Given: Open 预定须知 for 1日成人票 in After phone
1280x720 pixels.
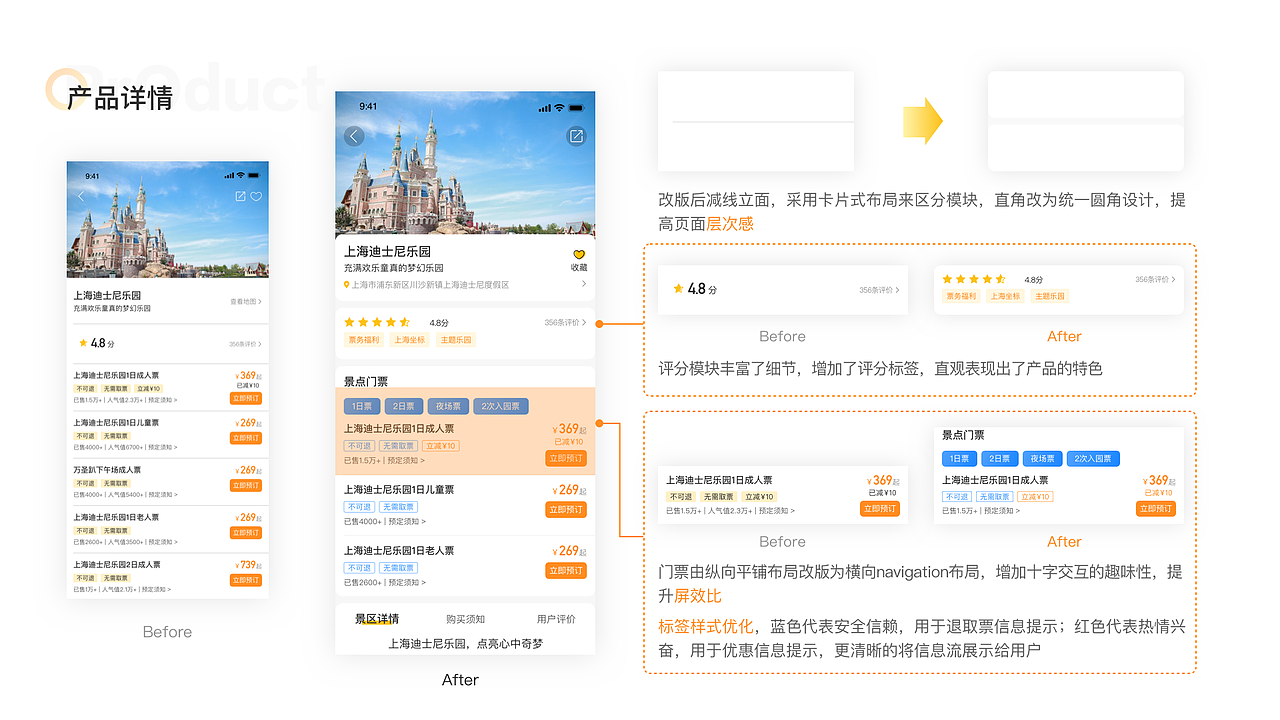Looking at the screenshot, I should [x=406, y=461].
